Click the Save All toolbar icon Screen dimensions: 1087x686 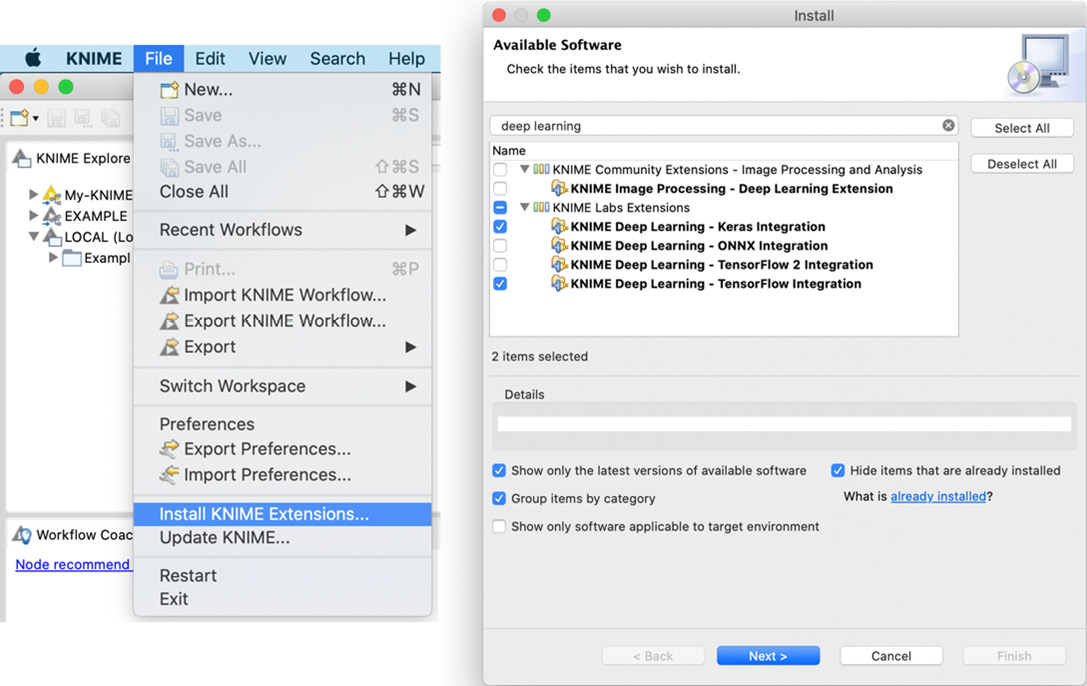(x=110, y=118)
